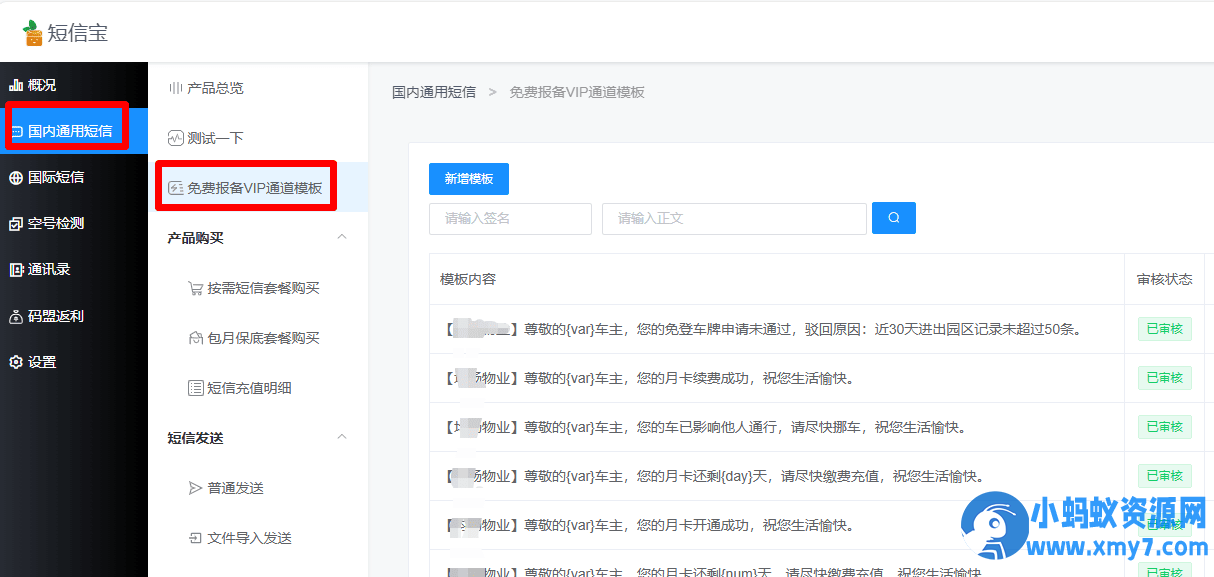Click the 空号检测 detection icon
The image size is (1214, 577).
click(x=15, y=223)
